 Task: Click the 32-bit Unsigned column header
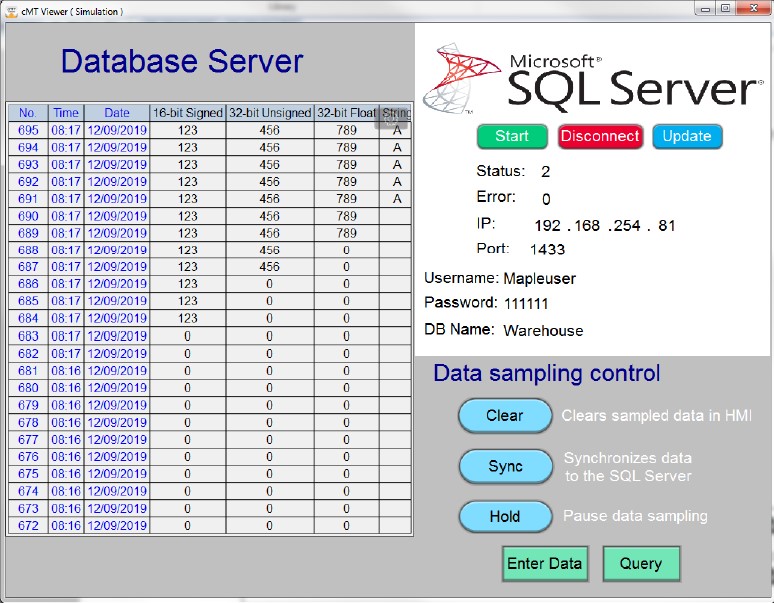270,113
